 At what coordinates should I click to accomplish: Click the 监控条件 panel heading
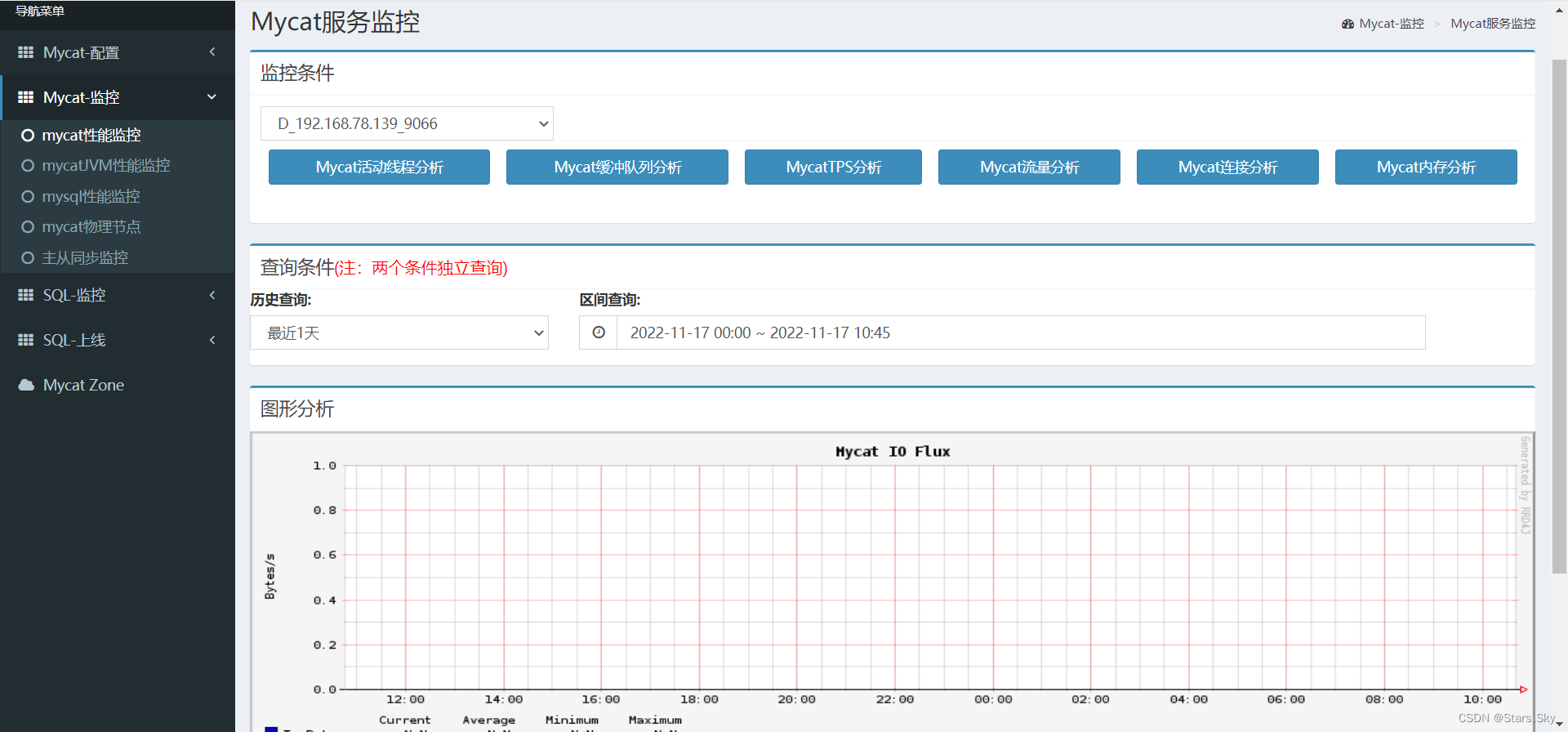click(297, 73)
